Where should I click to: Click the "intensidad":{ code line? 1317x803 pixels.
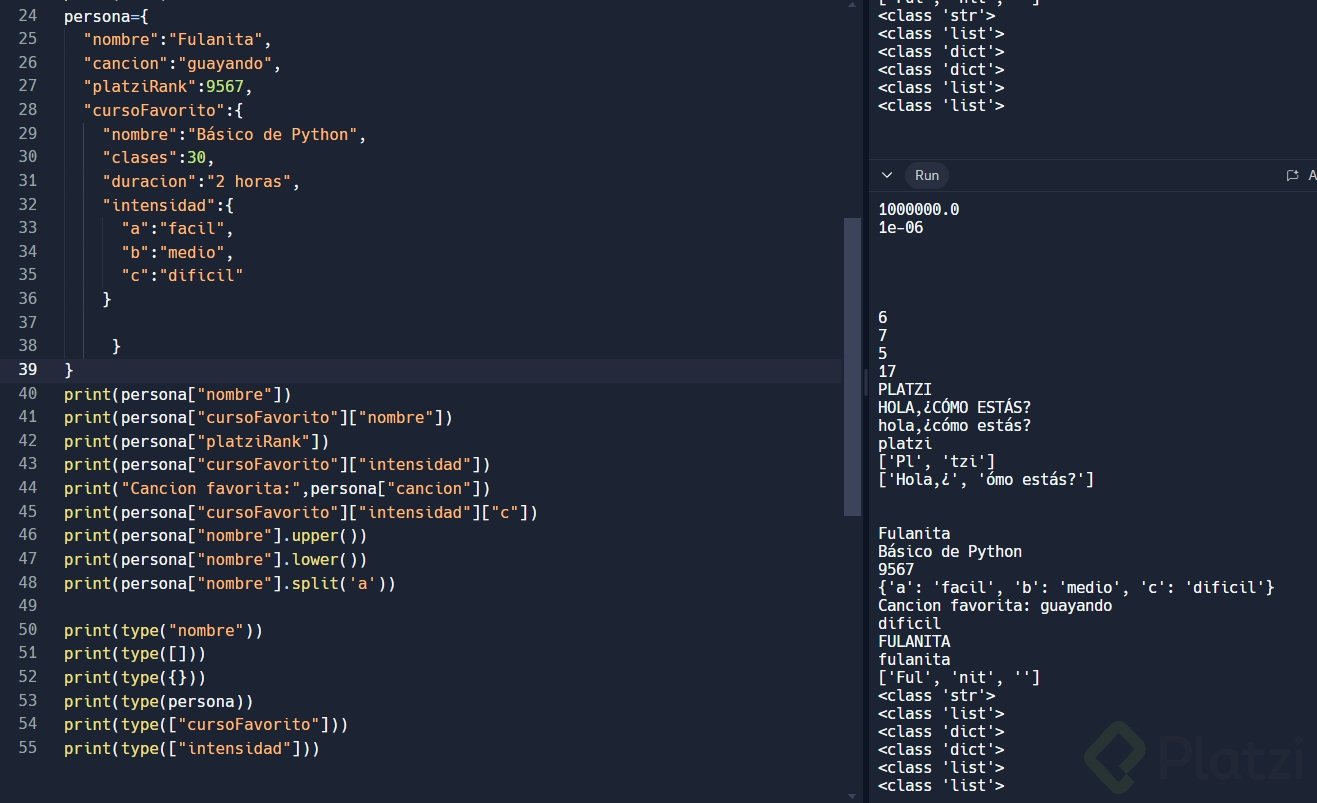[168, 205]
